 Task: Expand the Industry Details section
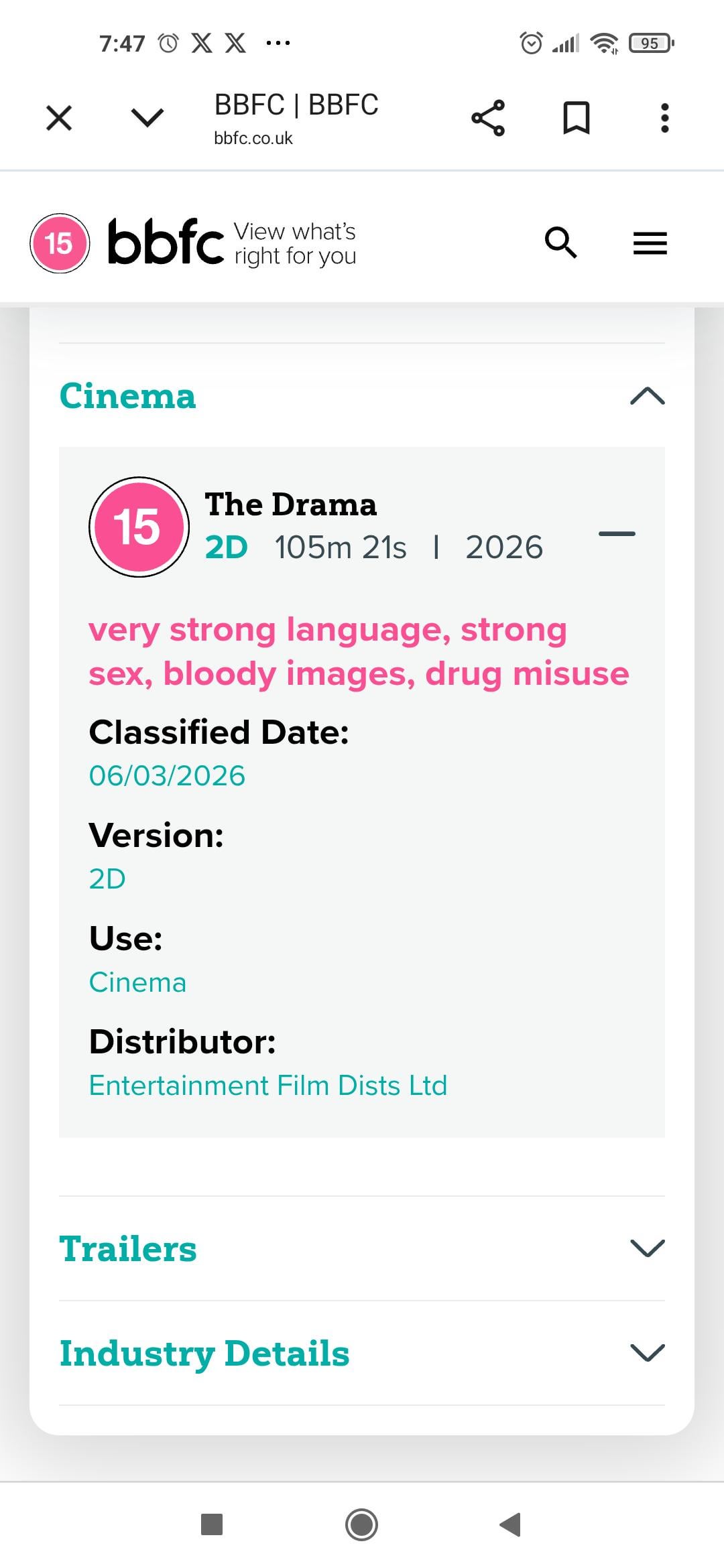click(647, 1352)
